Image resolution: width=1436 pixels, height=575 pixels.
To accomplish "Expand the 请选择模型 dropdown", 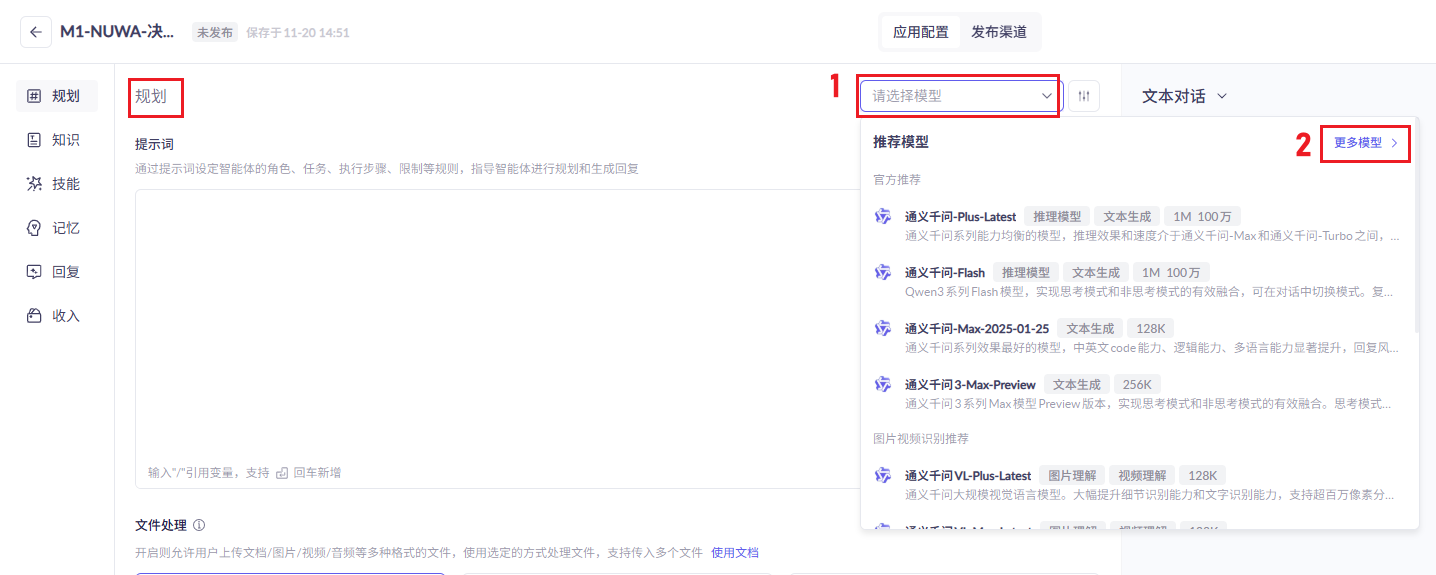I will coord(960,96).
